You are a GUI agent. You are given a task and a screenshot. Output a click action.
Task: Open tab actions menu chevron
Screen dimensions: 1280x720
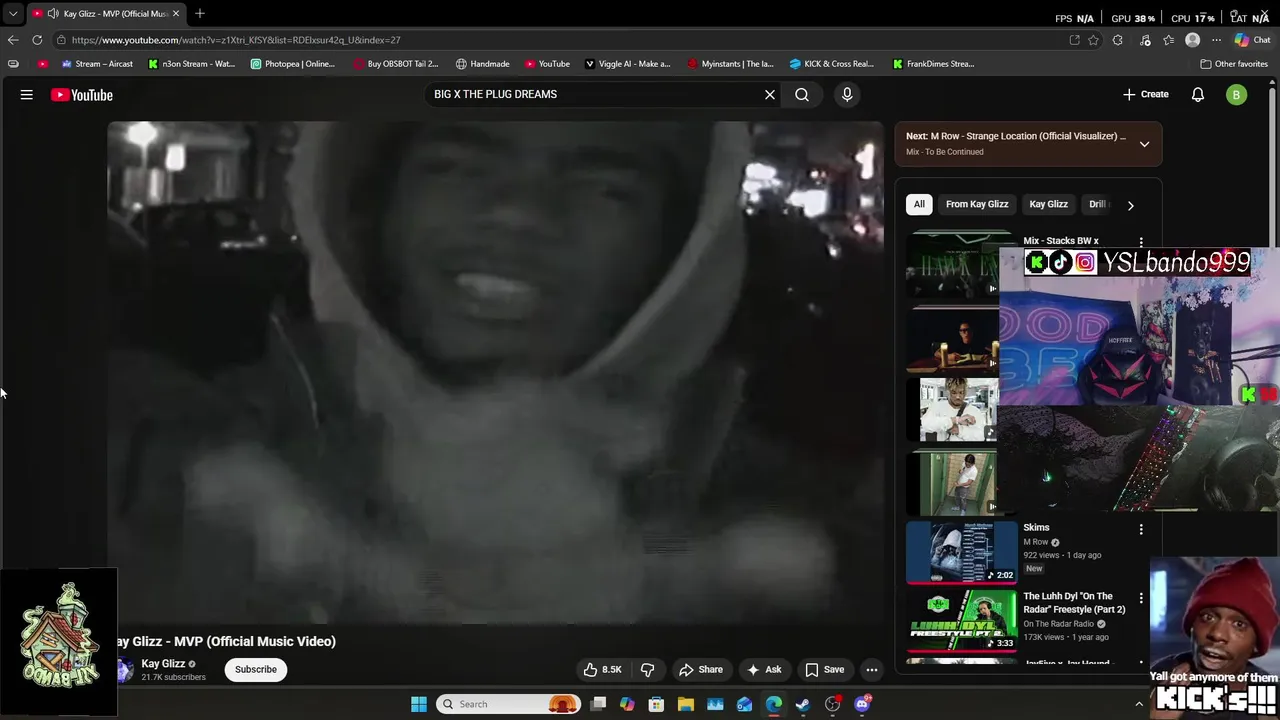click(13, 13)
